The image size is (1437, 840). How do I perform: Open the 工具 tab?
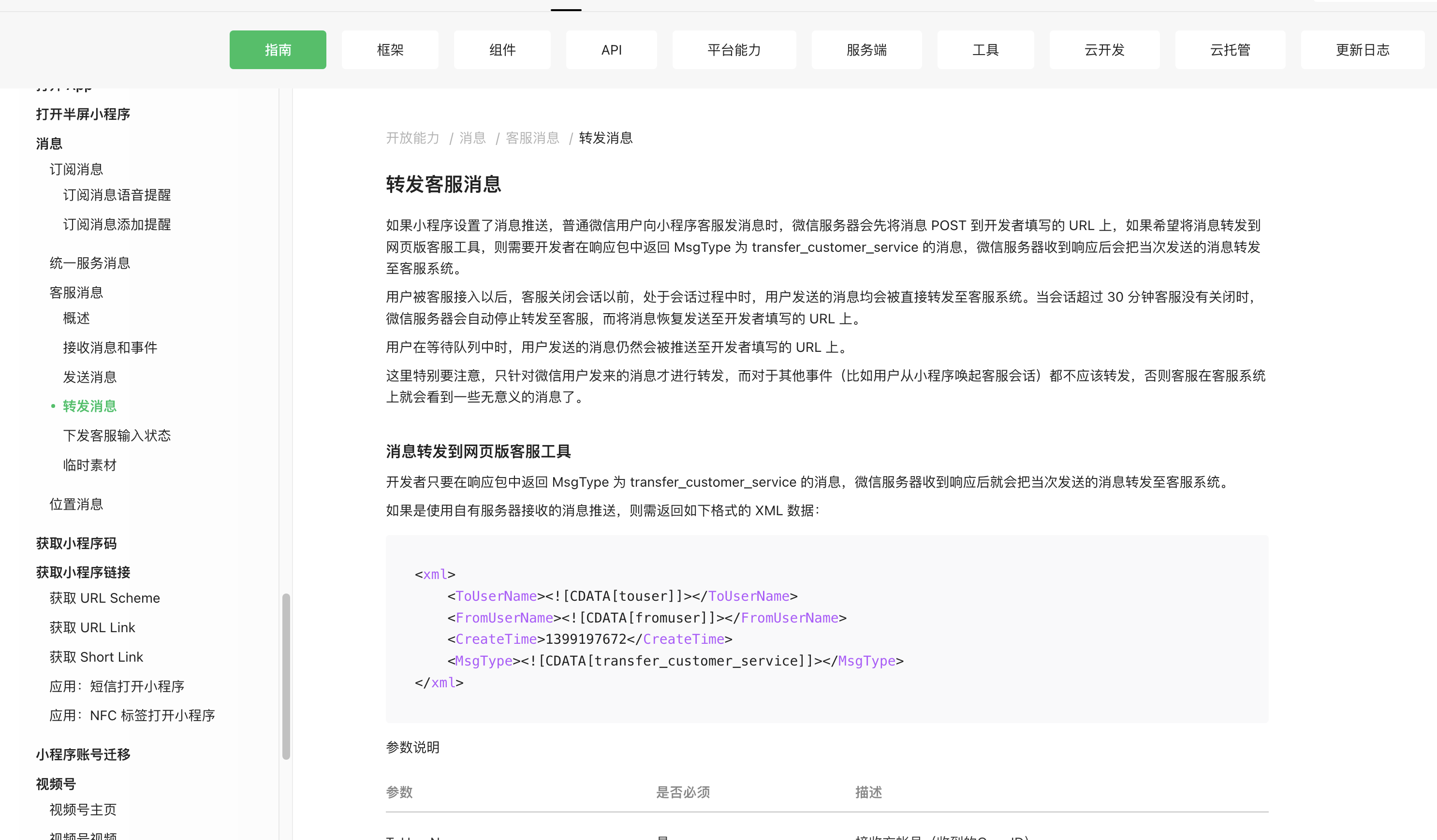coord(985,50)
